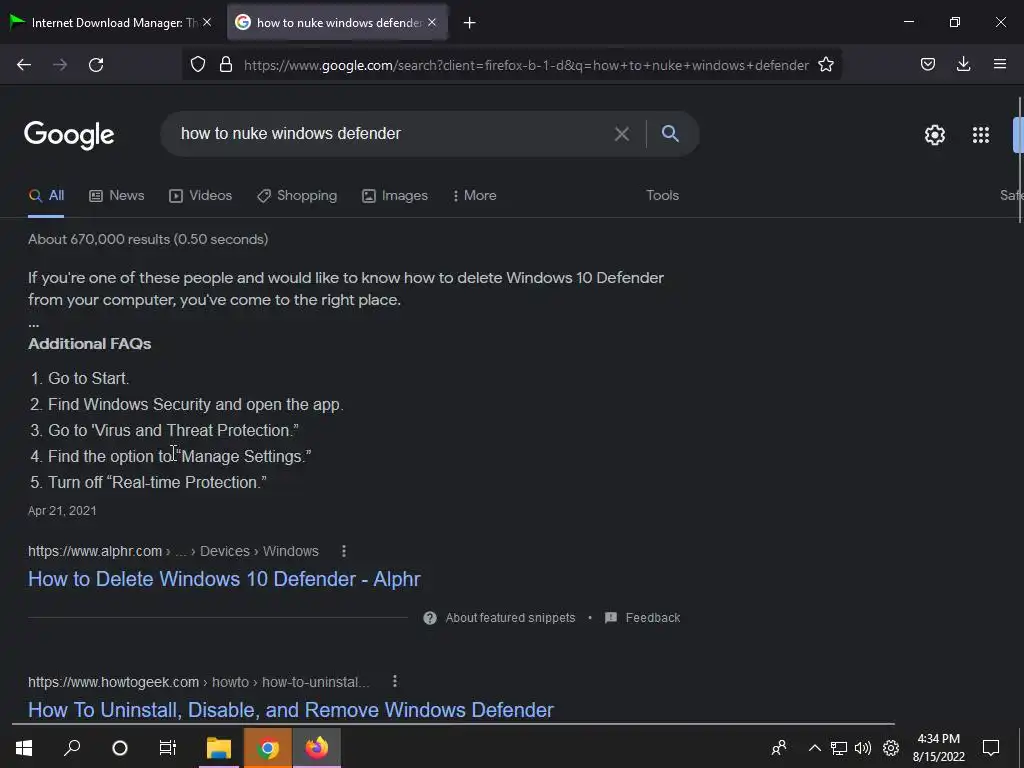Image resolution: width=1024 pixels, height=768 pixels.
Task: Open the Firefox application menu
Action: point(1000,64)
